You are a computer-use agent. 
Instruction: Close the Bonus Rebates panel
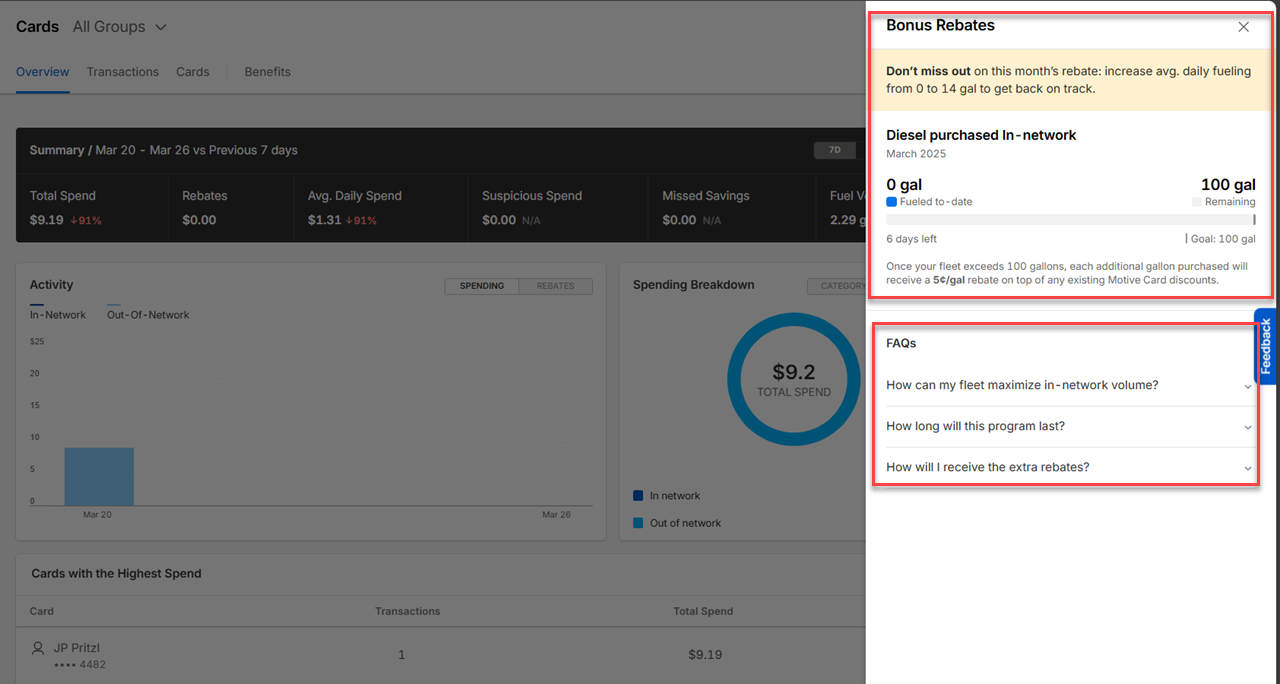point(1244,27)
